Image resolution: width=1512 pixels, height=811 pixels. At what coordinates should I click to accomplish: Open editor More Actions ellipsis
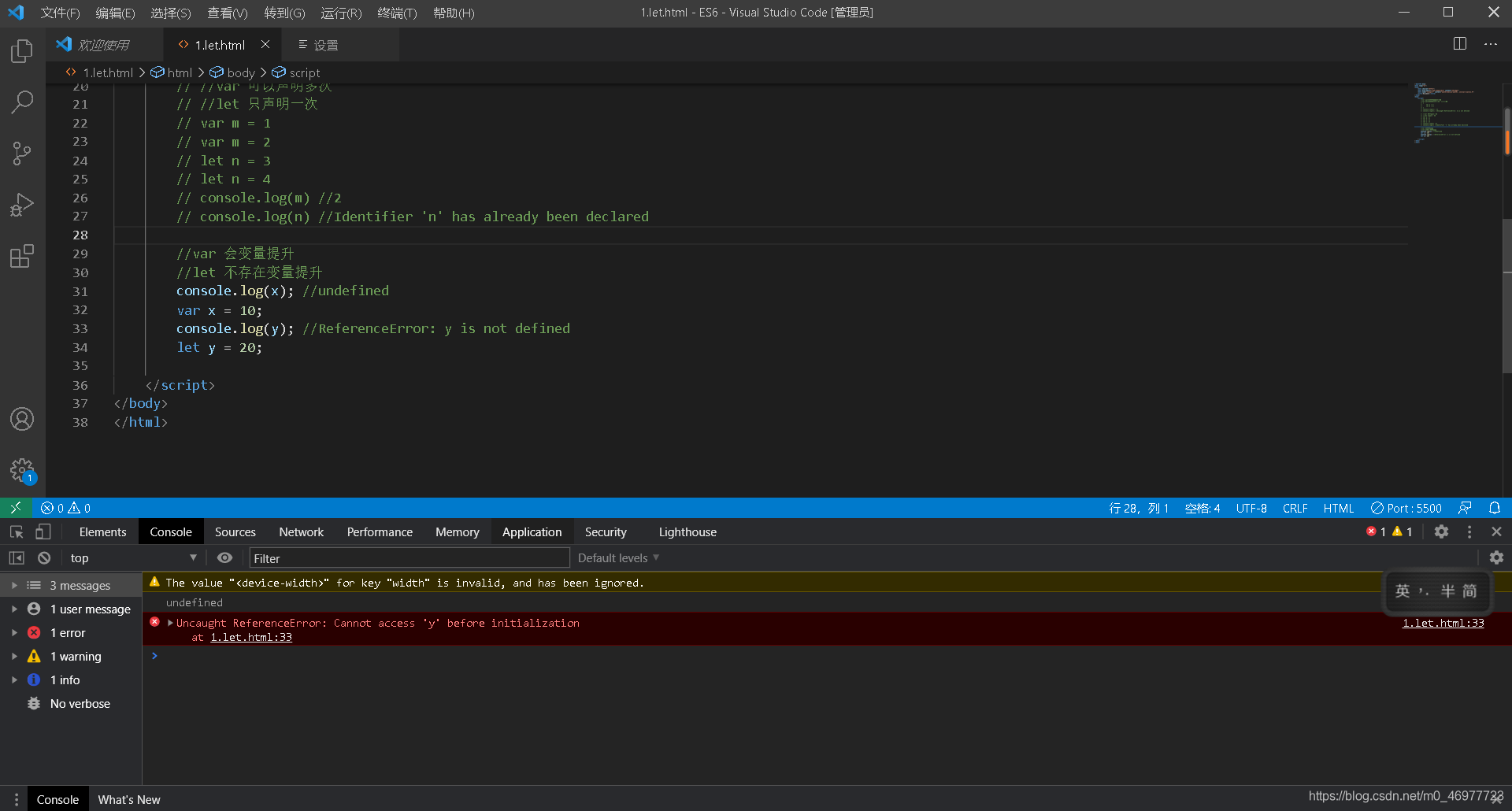click(x=1491, y=44)
